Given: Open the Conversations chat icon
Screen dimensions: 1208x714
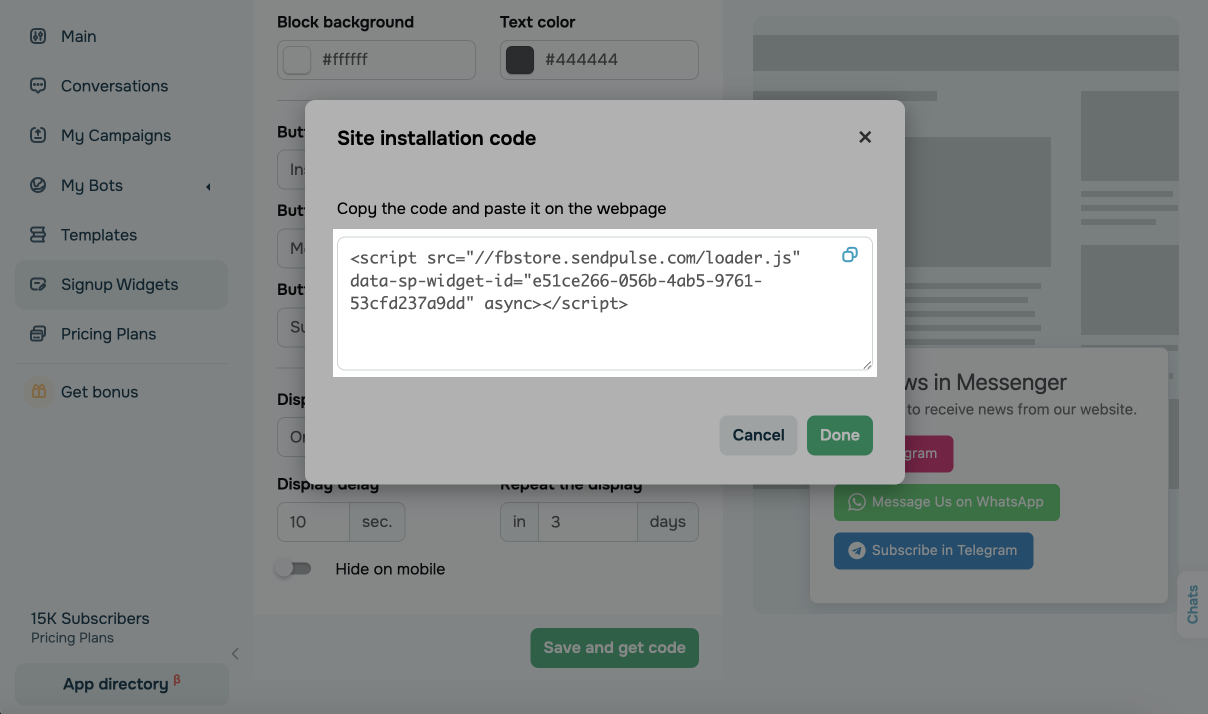Looking at the screenshot, I should (38, 86).
